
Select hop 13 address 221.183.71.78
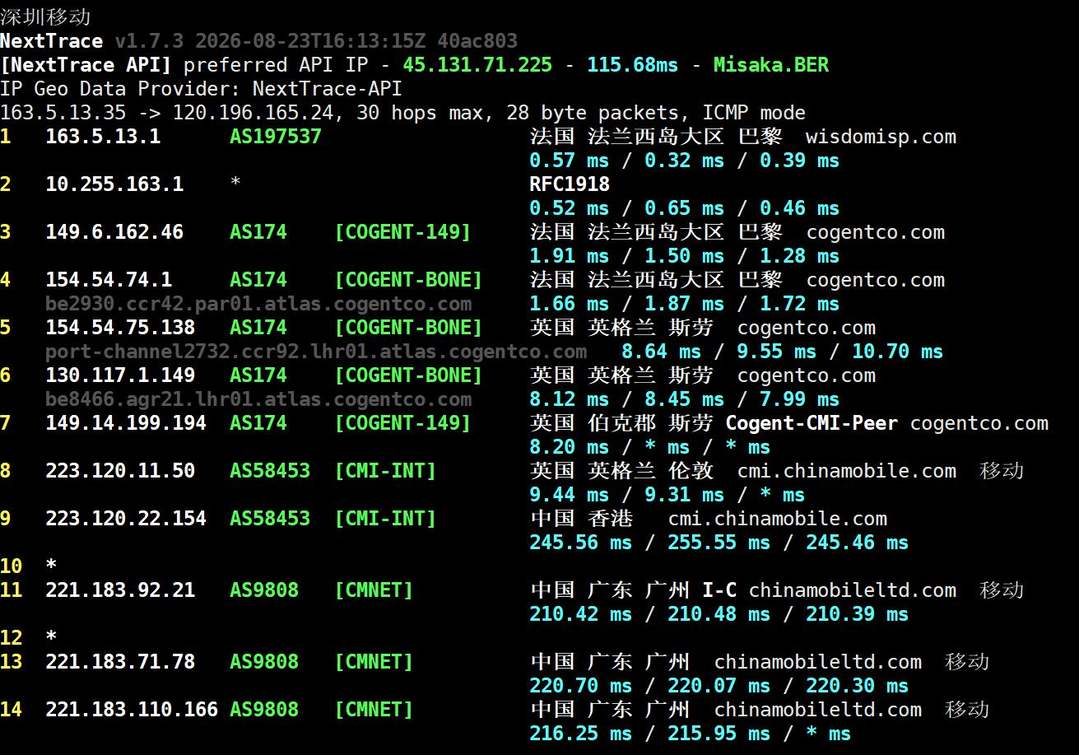click(x=120, y=661)
